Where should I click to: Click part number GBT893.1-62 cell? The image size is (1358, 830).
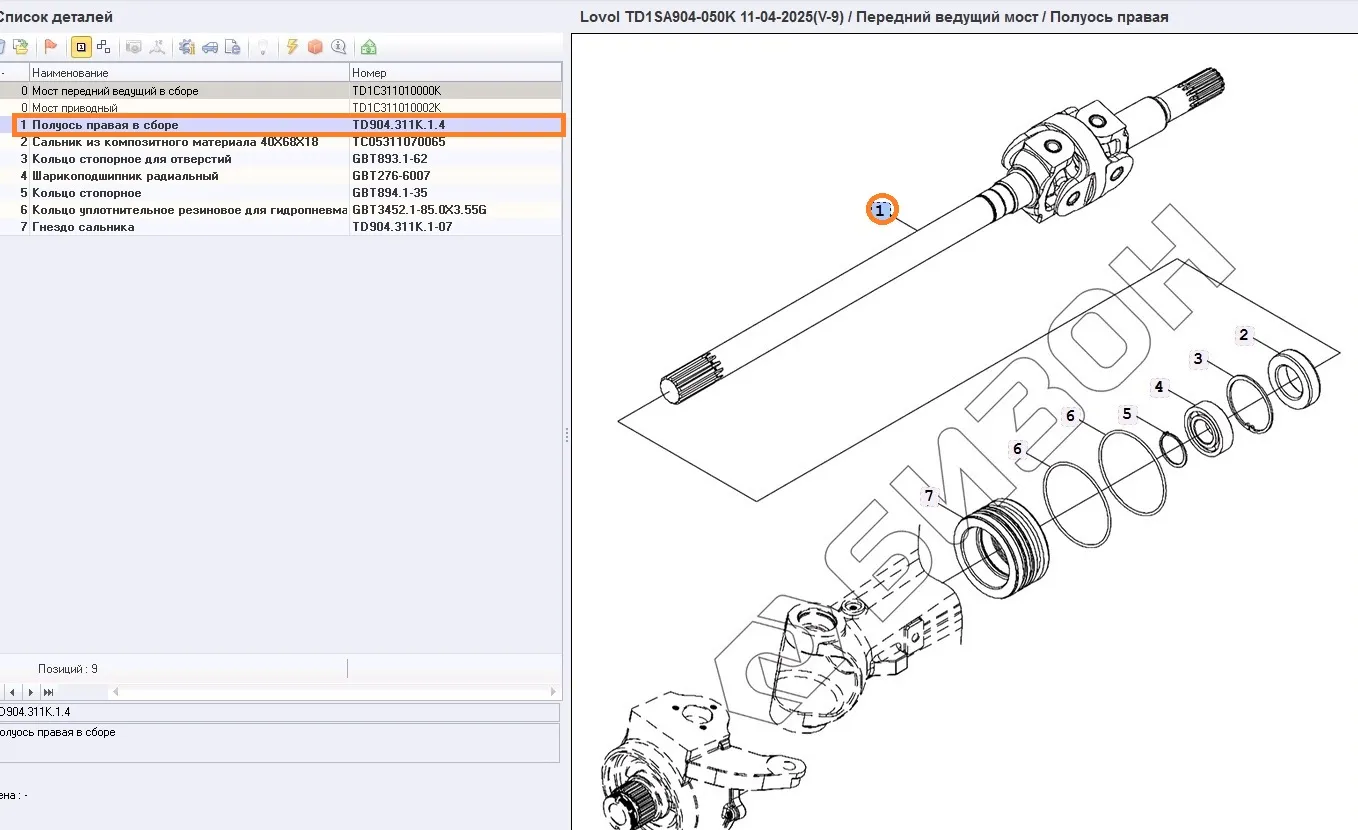390,159
